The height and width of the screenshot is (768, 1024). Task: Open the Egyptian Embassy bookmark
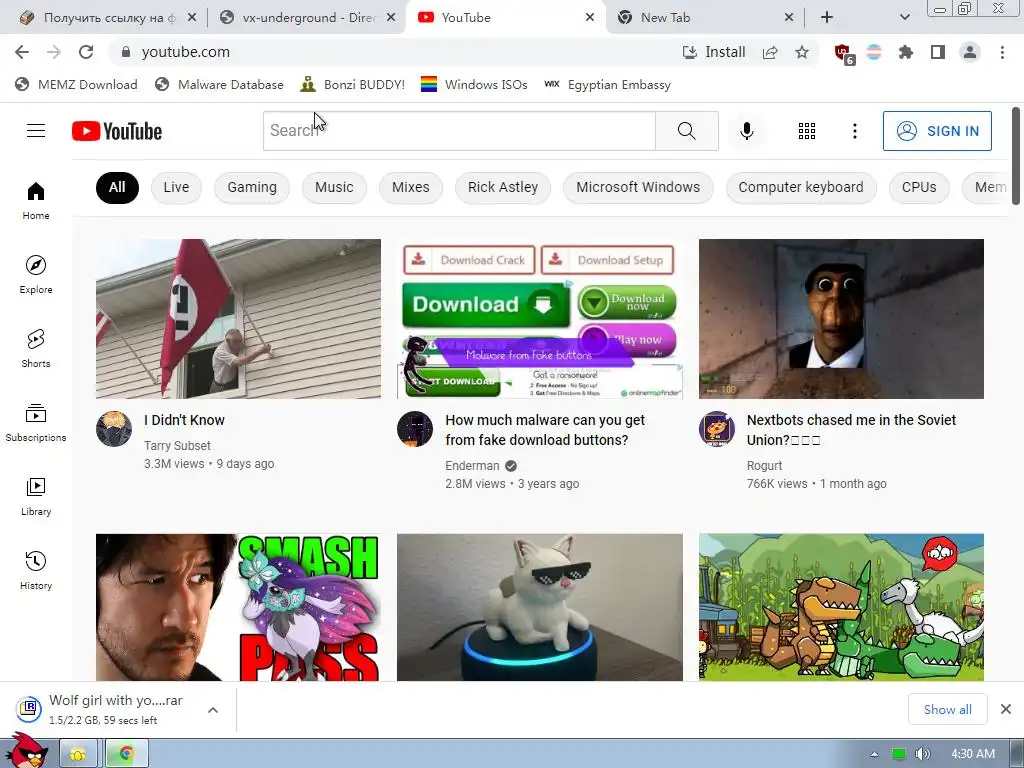point(607,84)
